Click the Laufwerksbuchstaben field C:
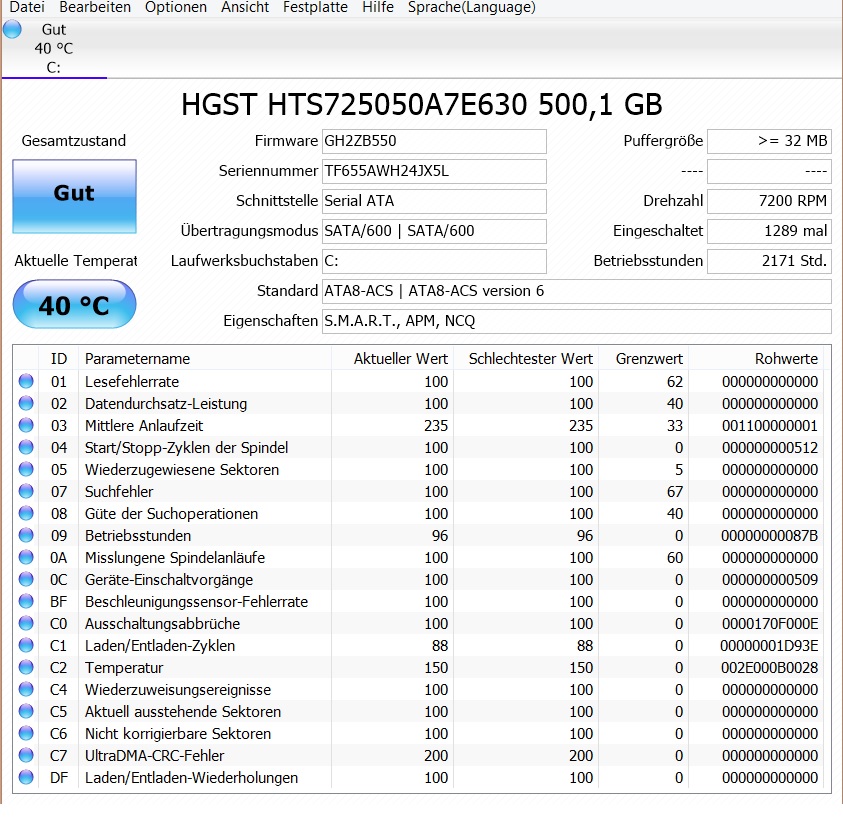 (x=434, y=261)
